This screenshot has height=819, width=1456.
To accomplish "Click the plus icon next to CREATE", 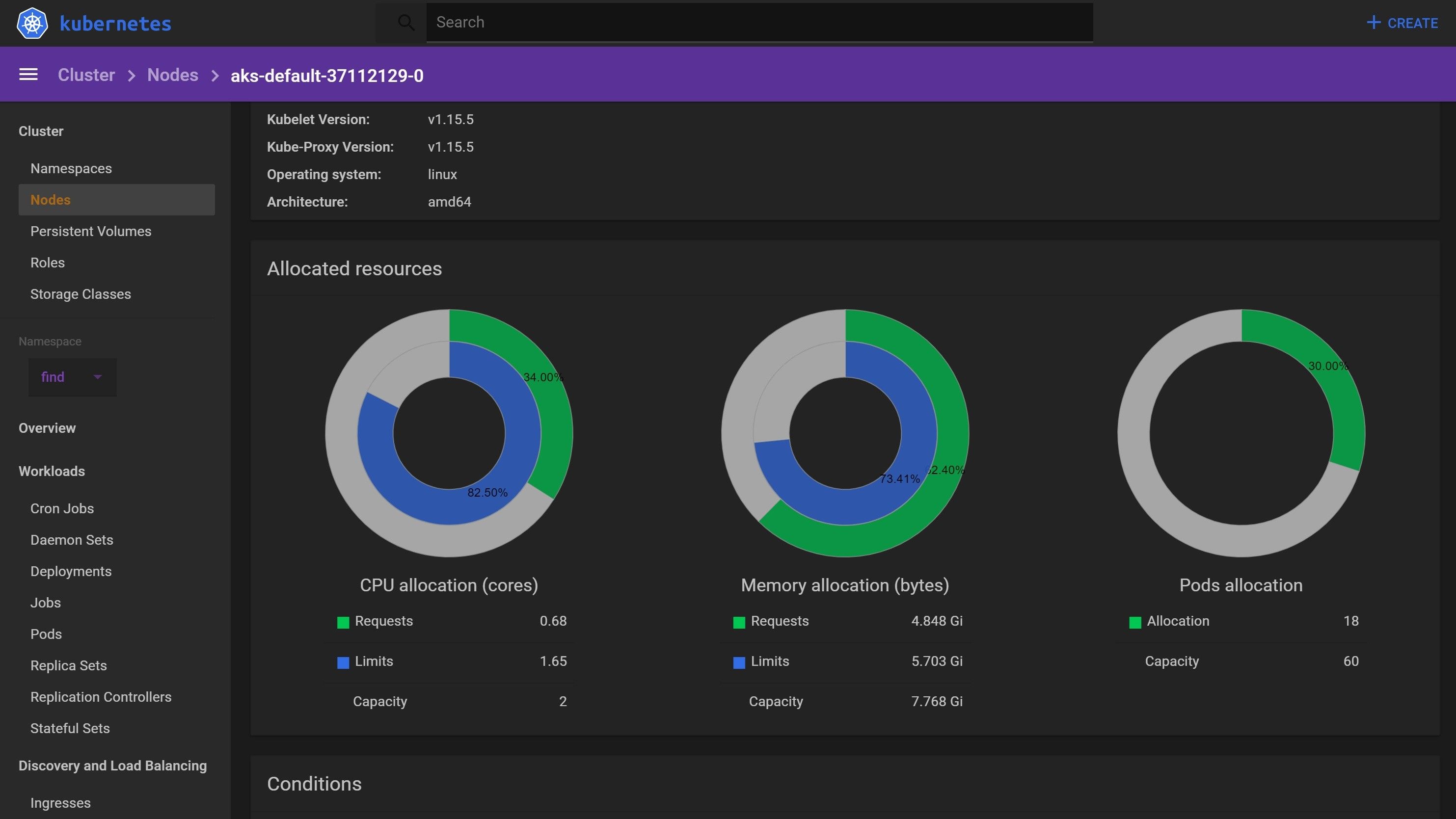I will coord(1374,23).
